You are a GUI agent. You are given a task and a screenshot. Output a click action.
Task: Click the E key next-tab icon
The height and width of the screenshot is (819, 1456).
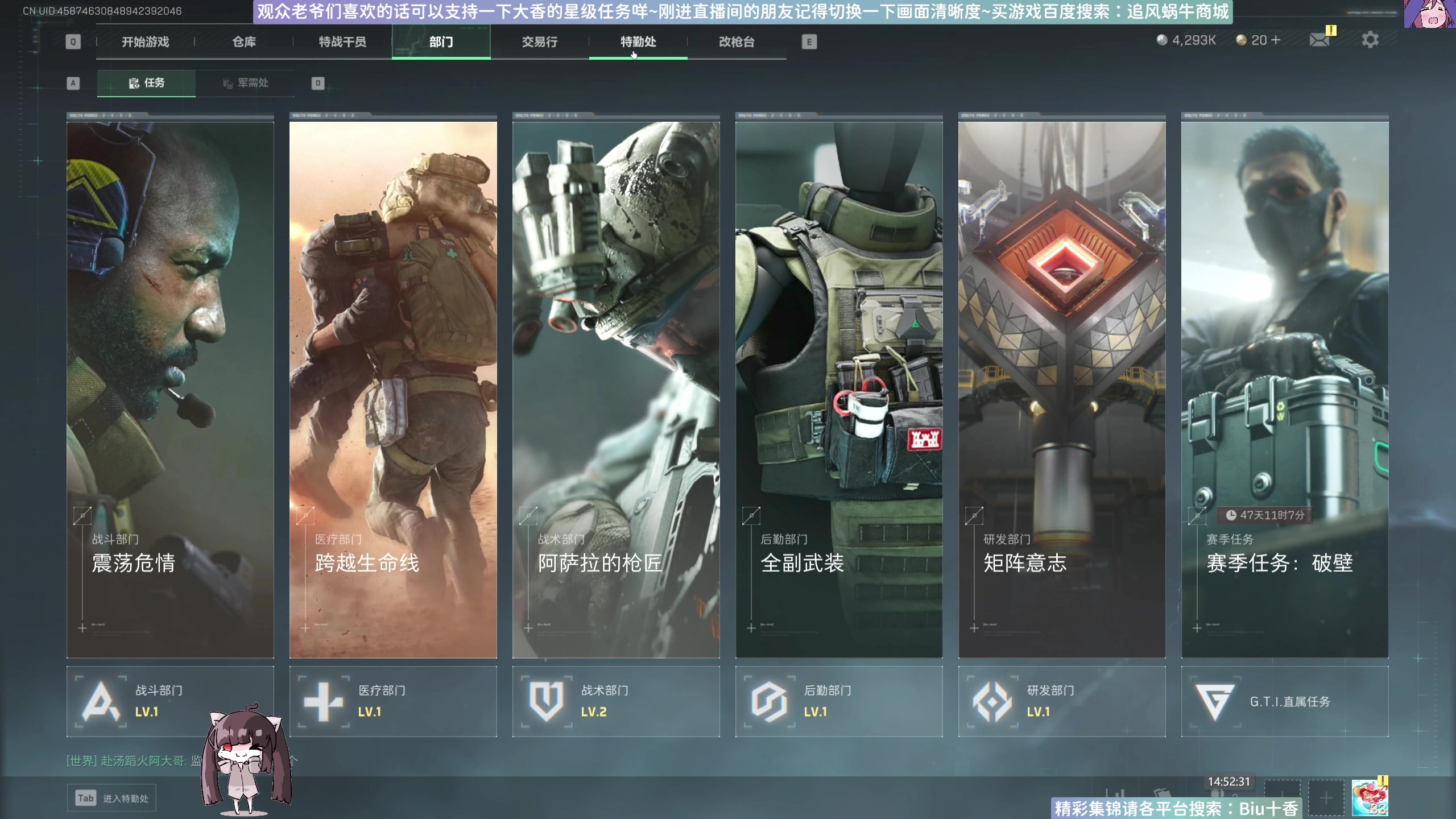[809, 42]
